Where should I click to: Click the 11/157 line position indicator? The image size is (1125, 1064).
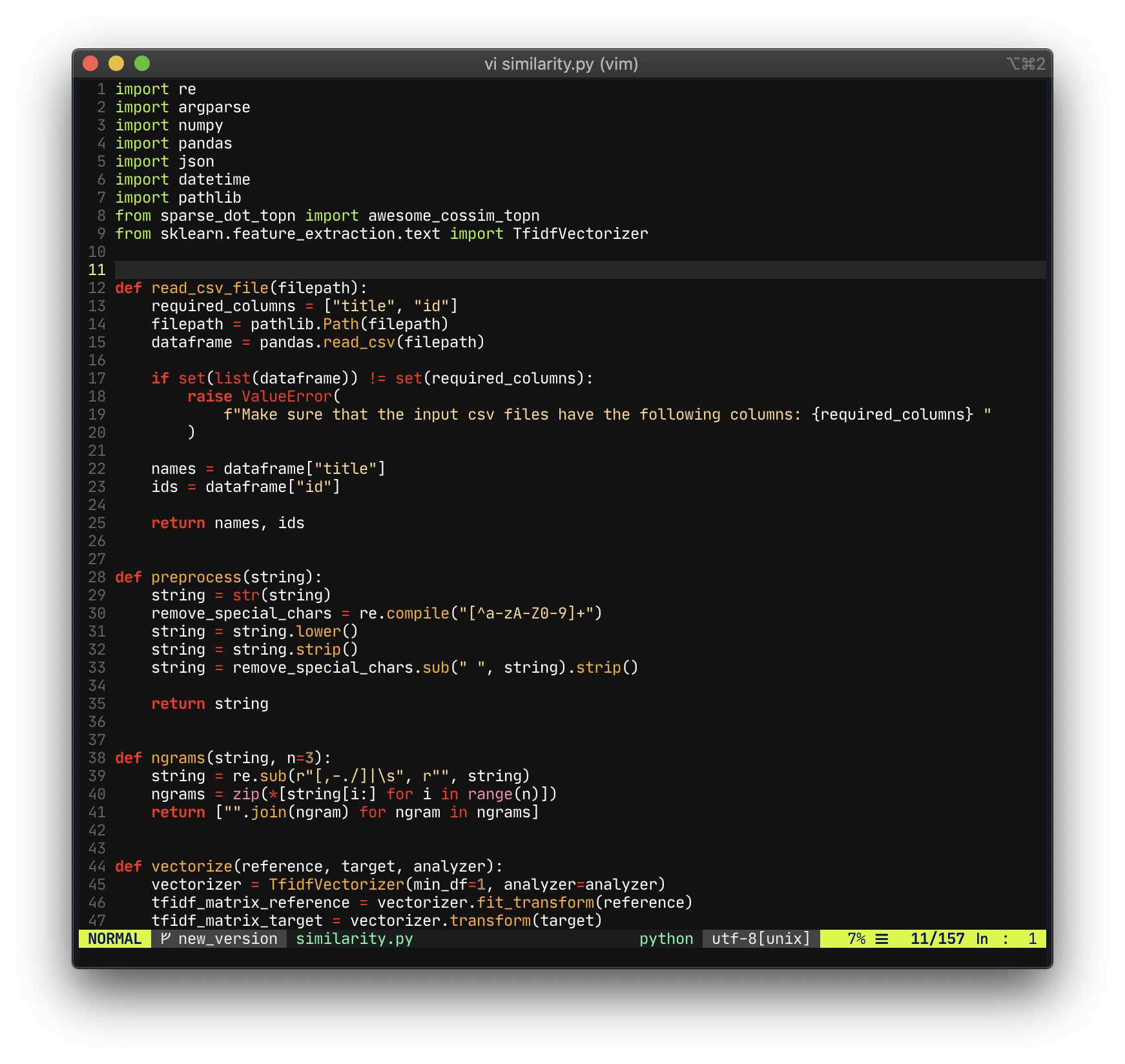[x=936, y=939]
